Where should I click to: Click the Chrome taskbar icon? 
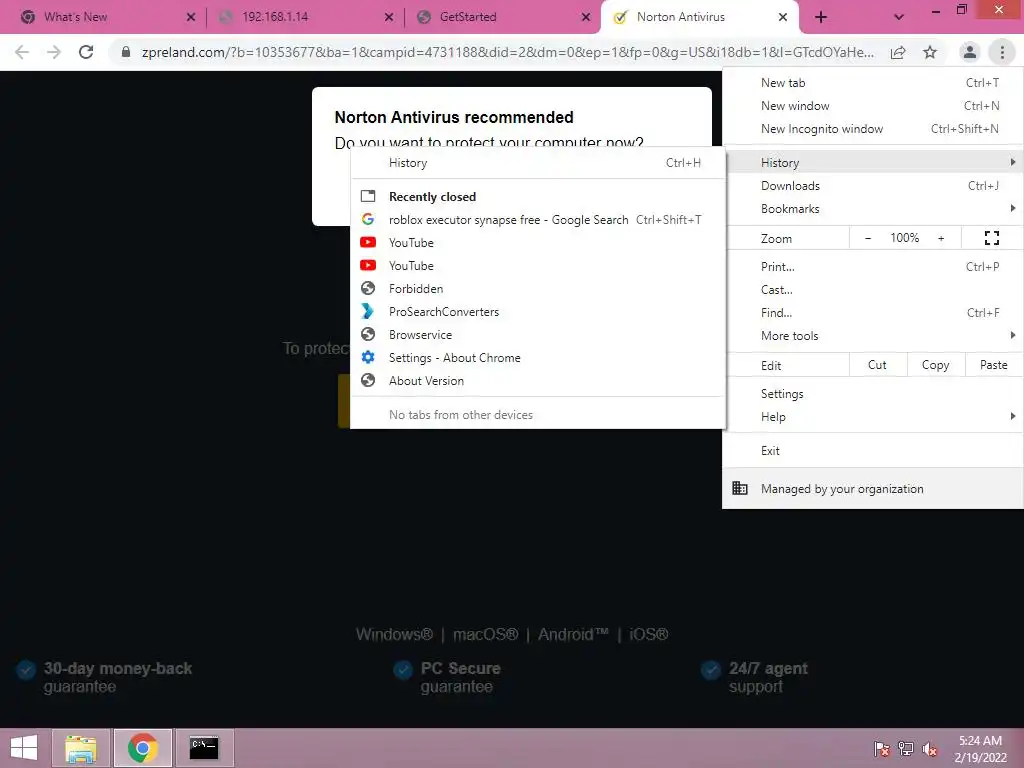[x=143, y=748]
